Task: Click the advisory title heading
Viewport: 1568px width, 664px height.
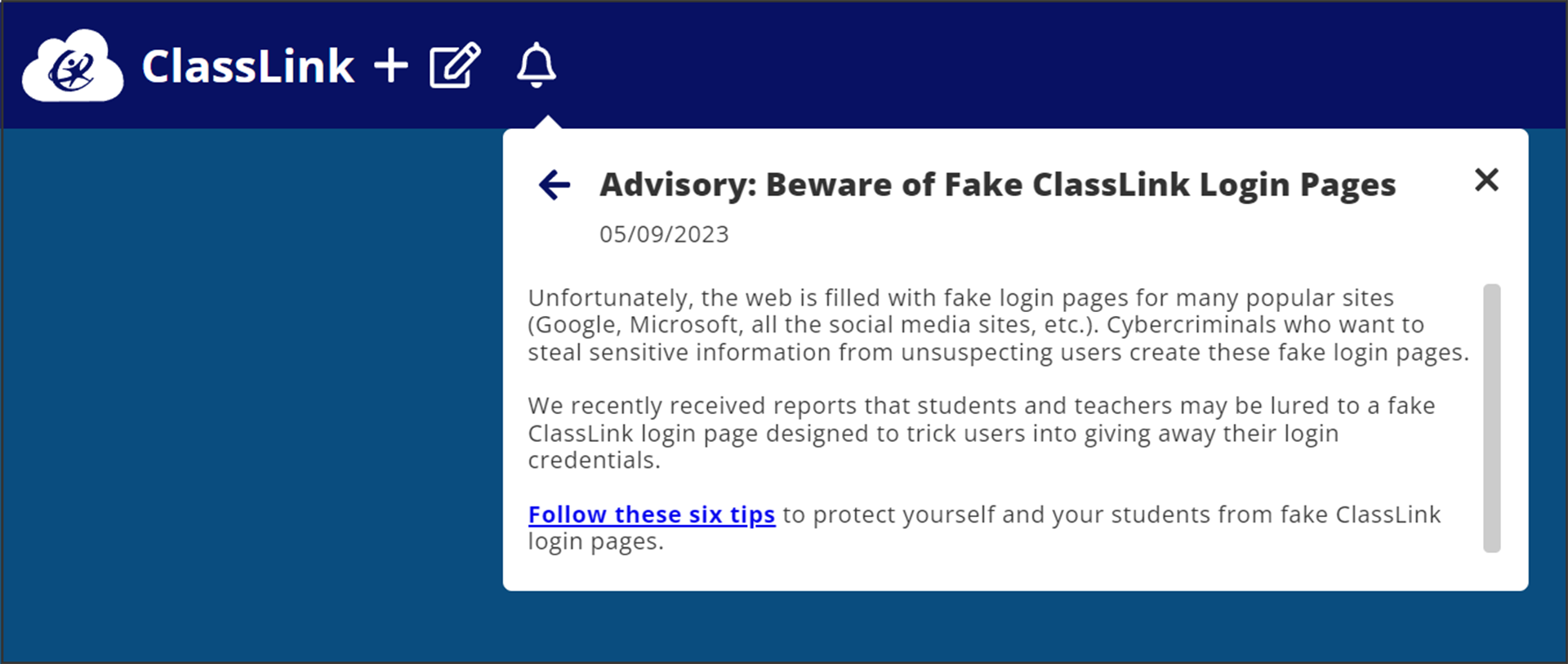Action: coord(997,185)
